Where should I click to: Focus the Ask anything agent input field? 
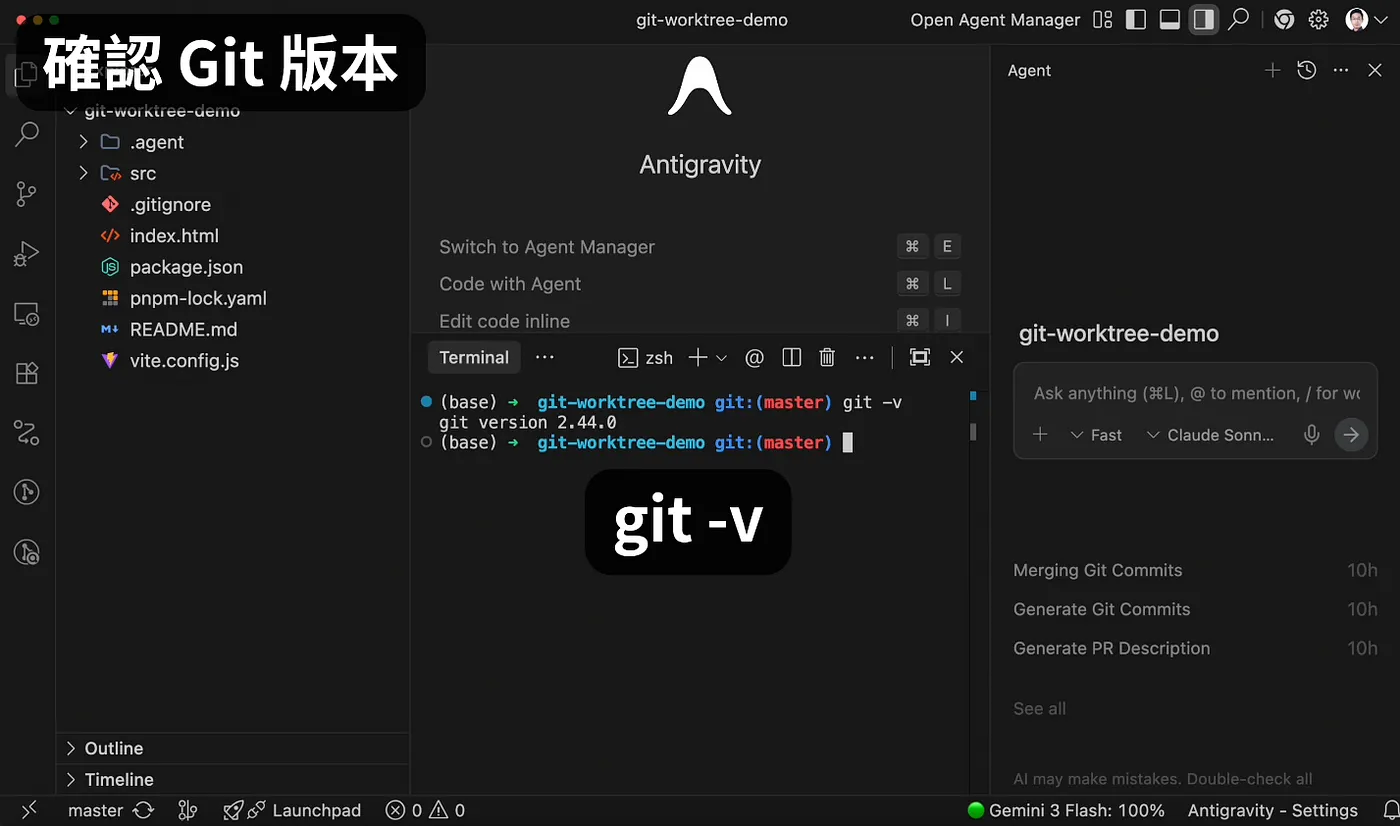click(1196, 393)
